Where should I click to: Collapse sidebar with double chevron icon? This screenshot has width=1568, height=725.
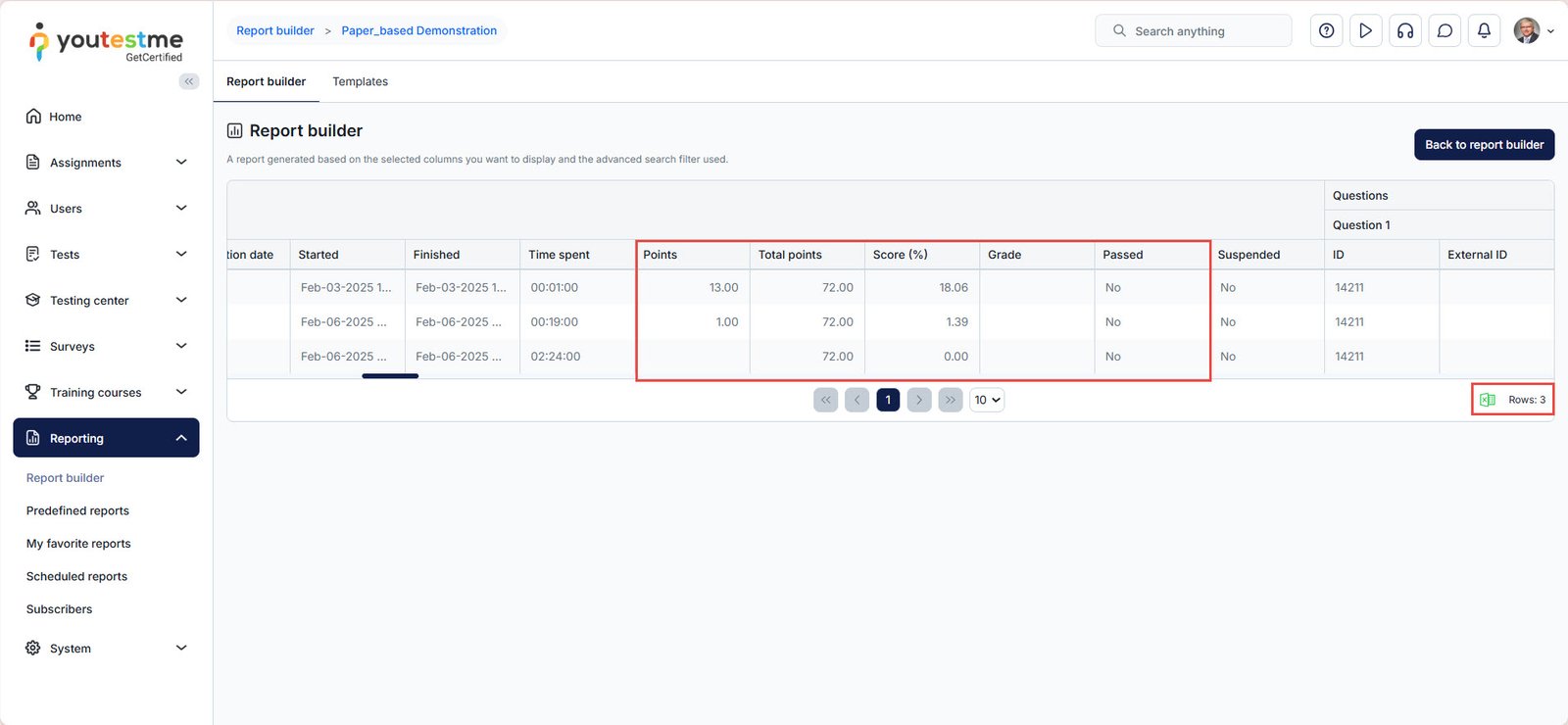[189, 81]
